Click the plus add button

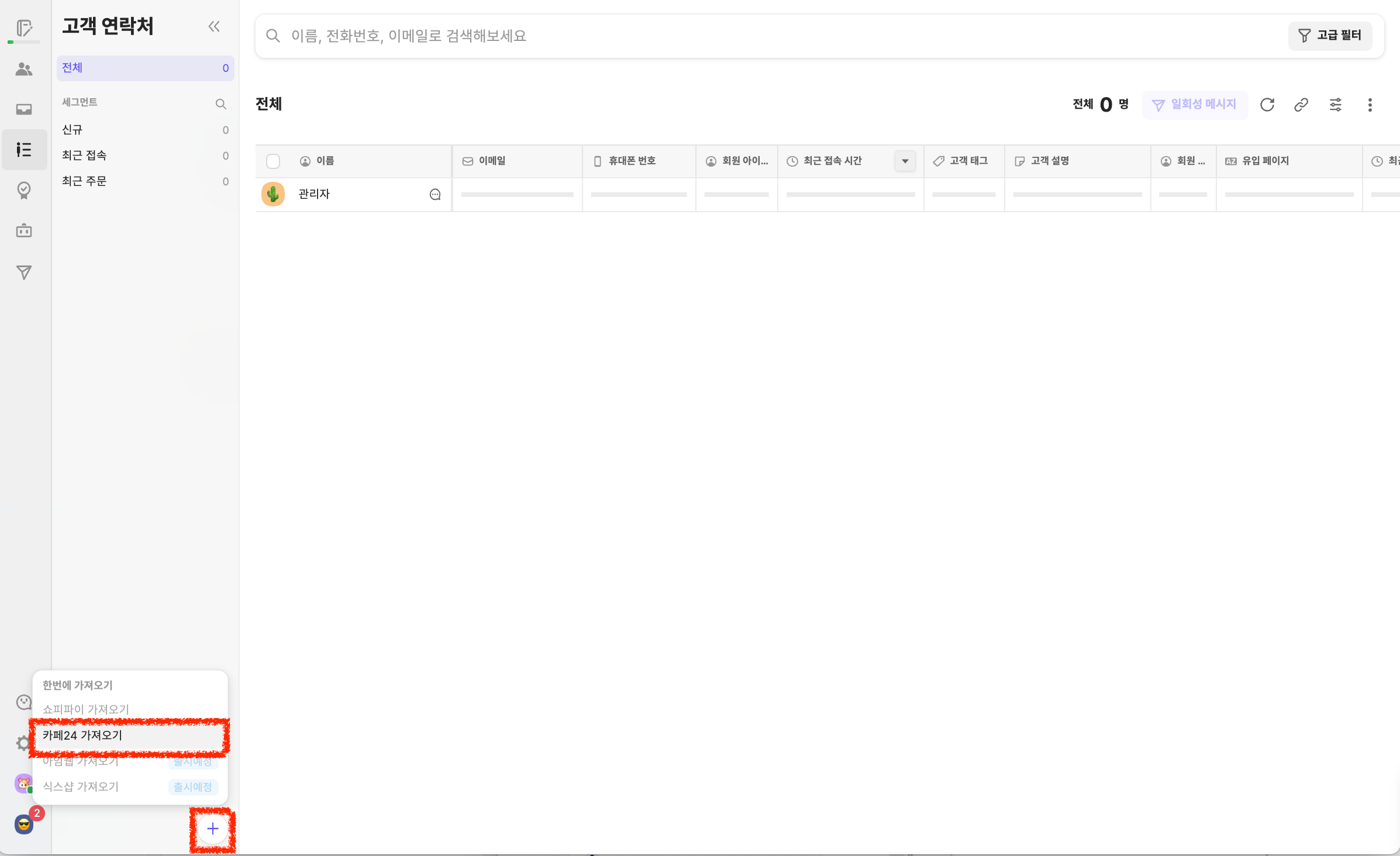[x=213, y=829]
